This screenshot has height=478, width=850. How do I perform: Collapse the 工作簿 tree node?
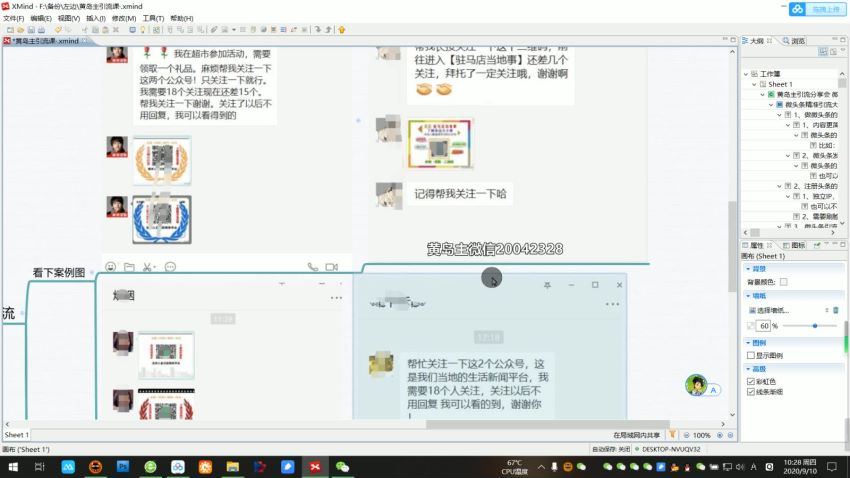746,74
